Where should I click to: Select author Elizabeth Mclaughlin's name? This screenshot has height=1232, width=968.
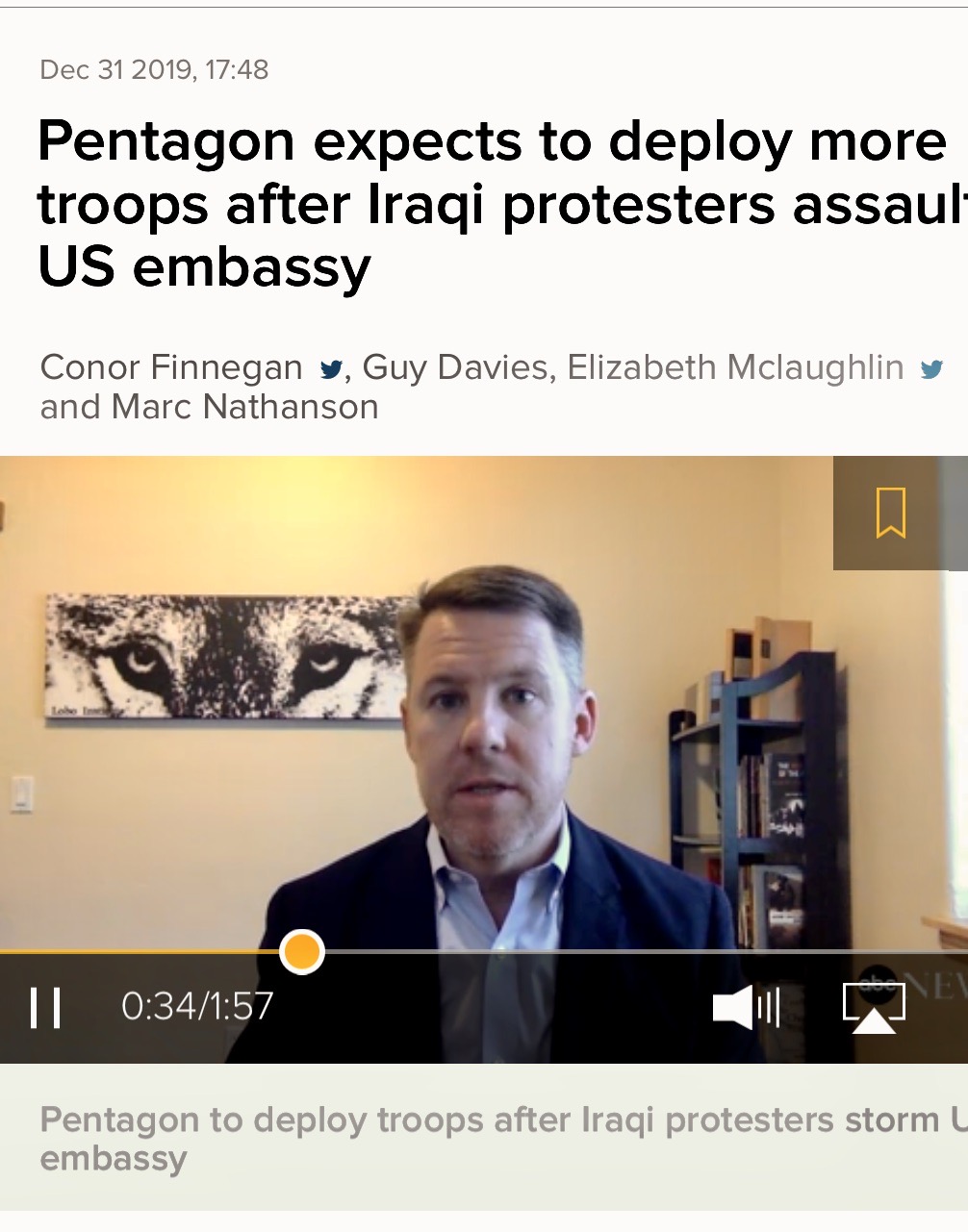click(736, 367)
